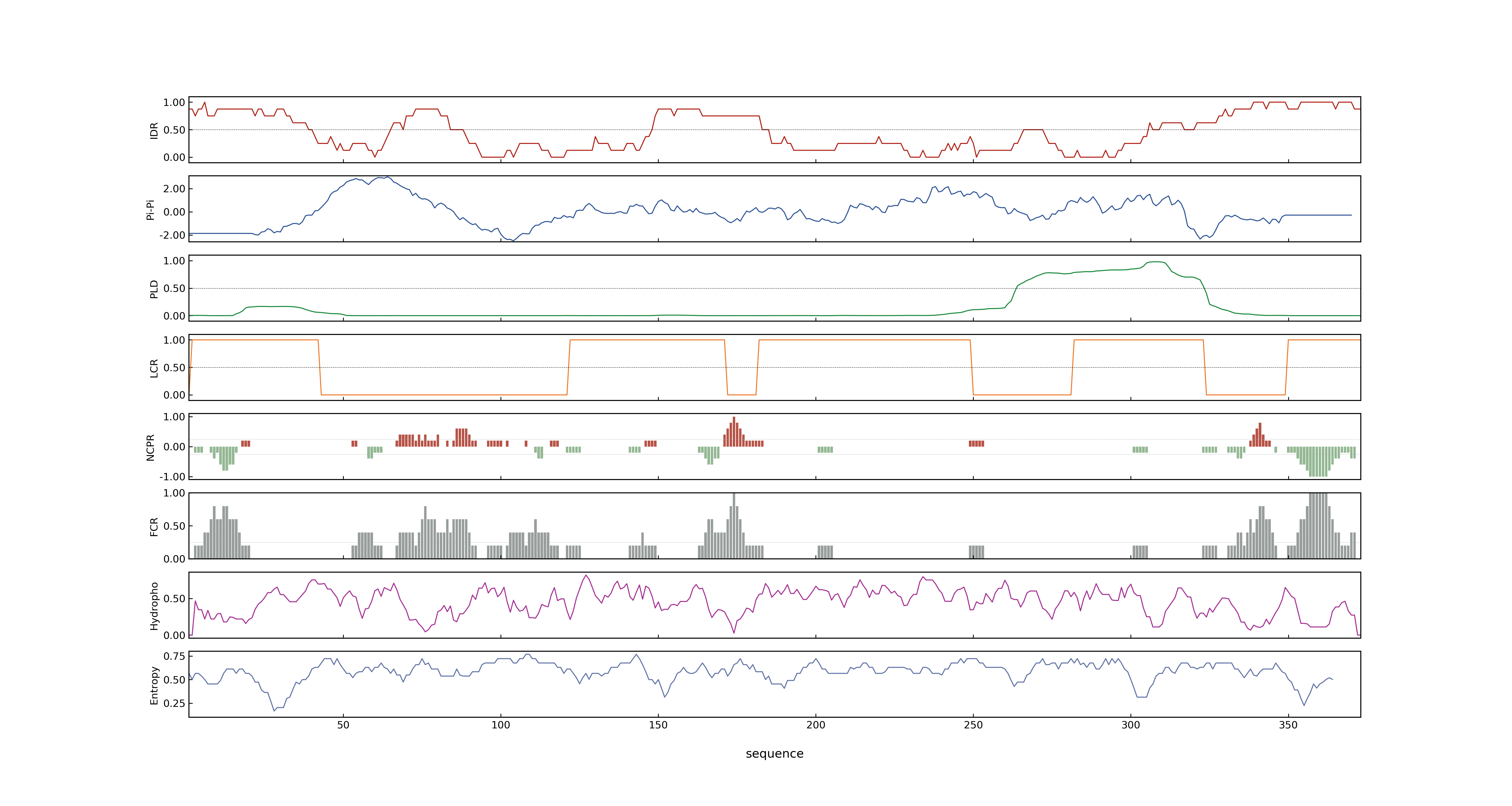Click the 0.50 tick on the LCR axis
This screenshot has width=1512, height=806.
pyautogui.click(x=174, y=368)
